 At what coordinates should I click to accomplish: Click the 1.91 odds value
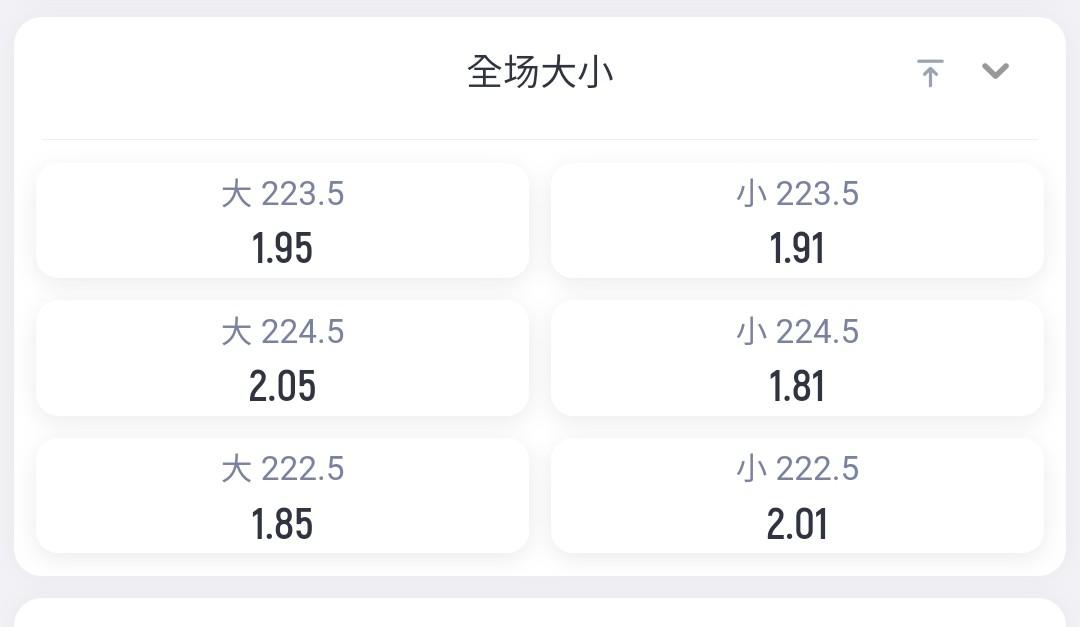(x=797, y=248)
